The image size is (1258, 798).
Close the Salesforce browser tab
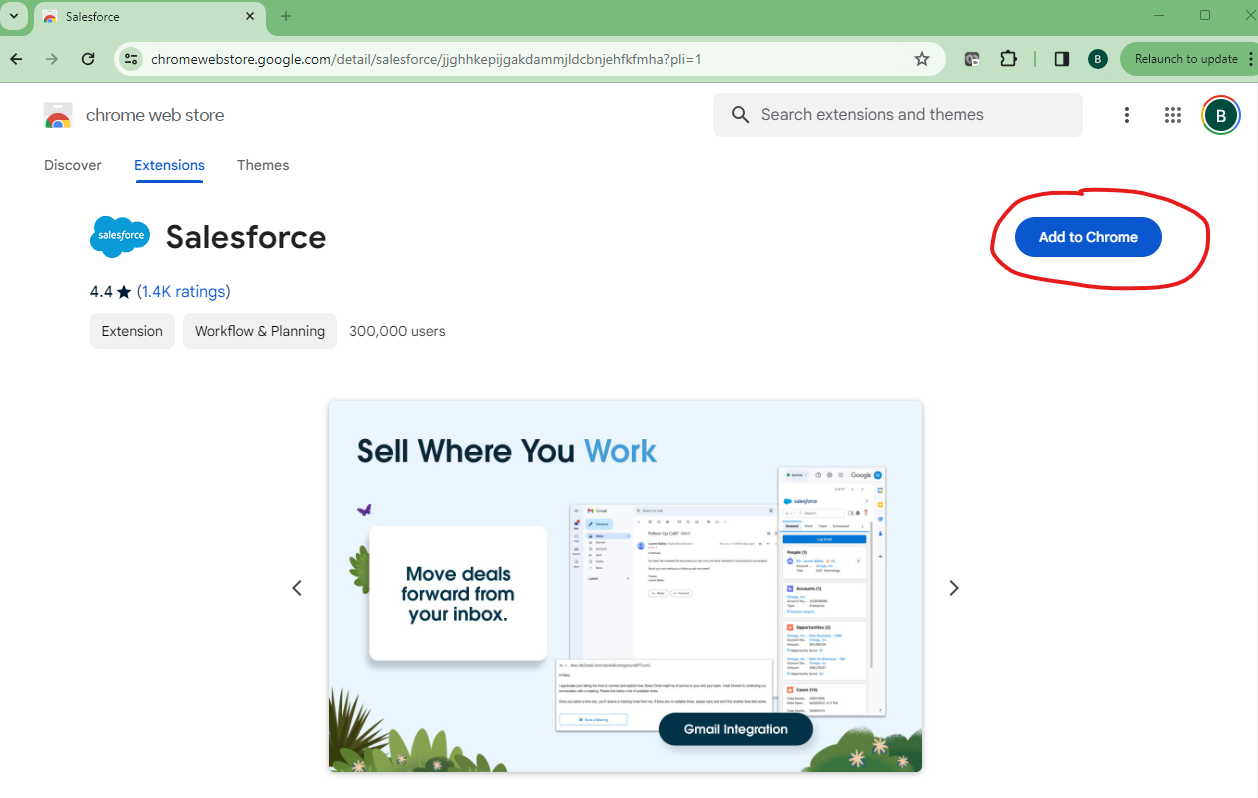click(249, 16)
